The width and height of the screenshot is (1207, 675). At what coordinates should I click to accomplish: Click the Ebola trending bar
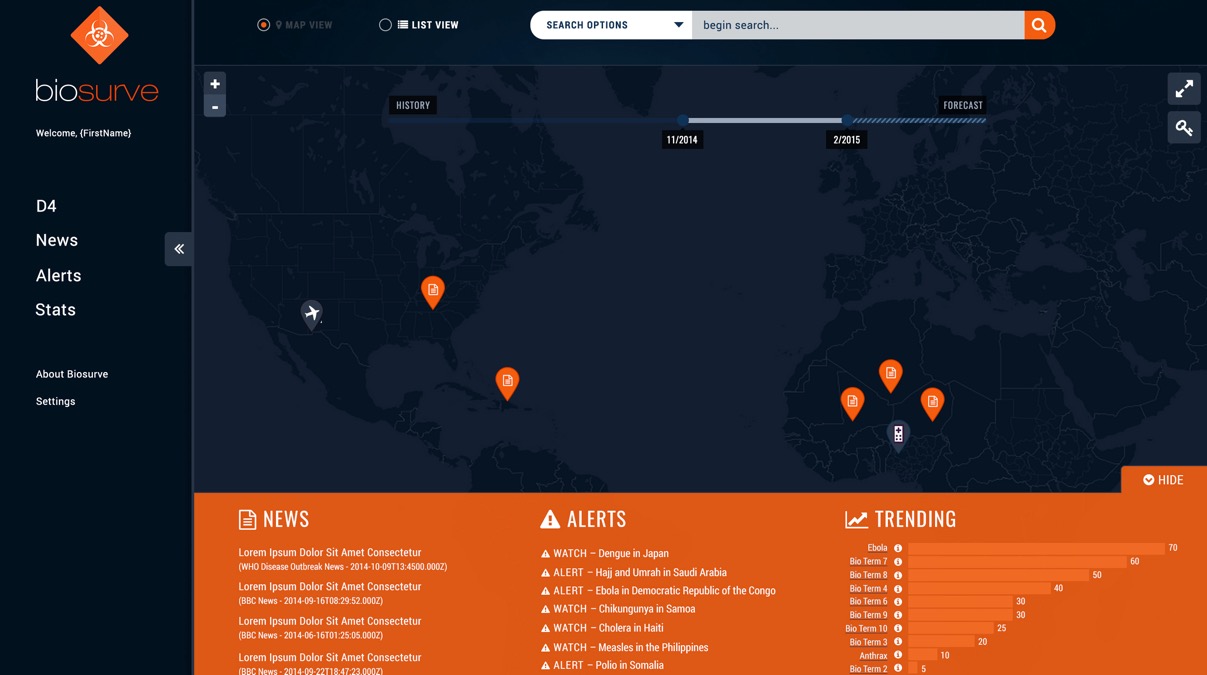1036,548
